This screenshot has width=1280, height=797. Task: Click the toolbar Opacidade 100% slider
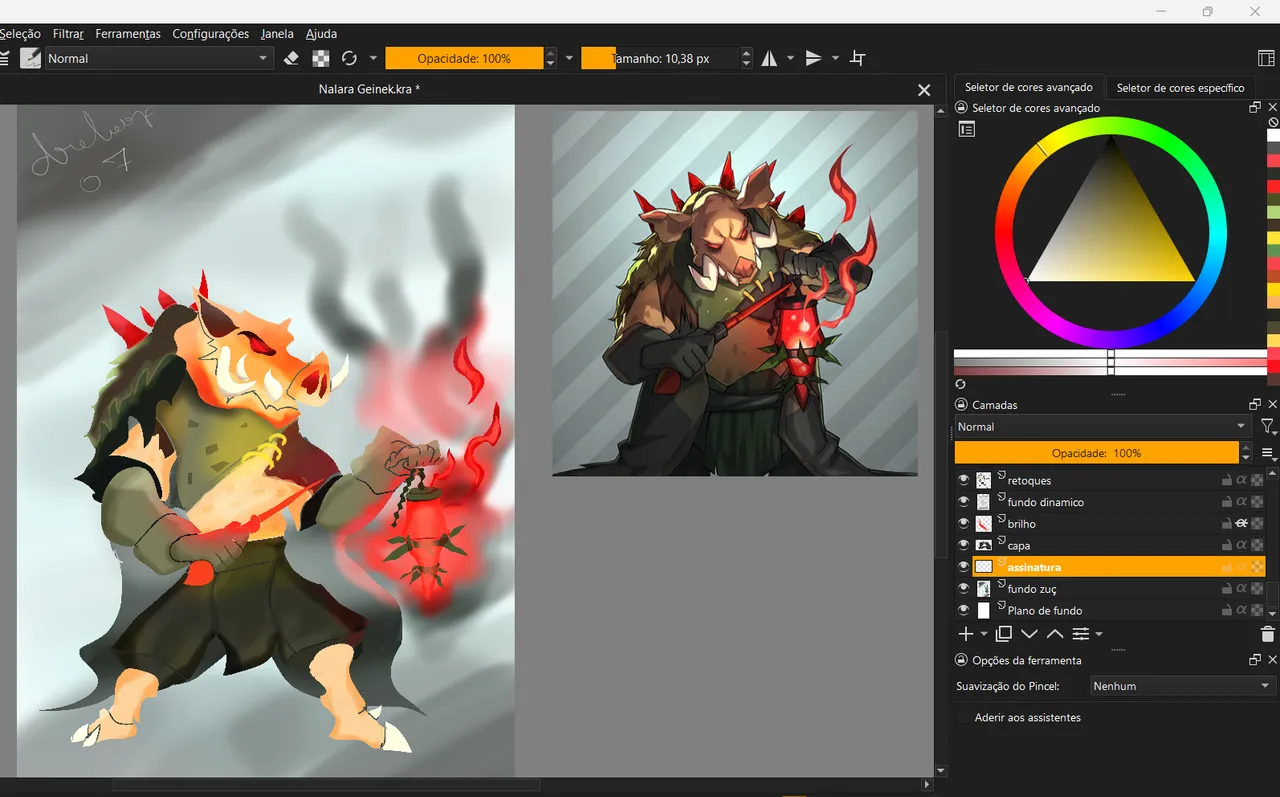tap(464, 59)
